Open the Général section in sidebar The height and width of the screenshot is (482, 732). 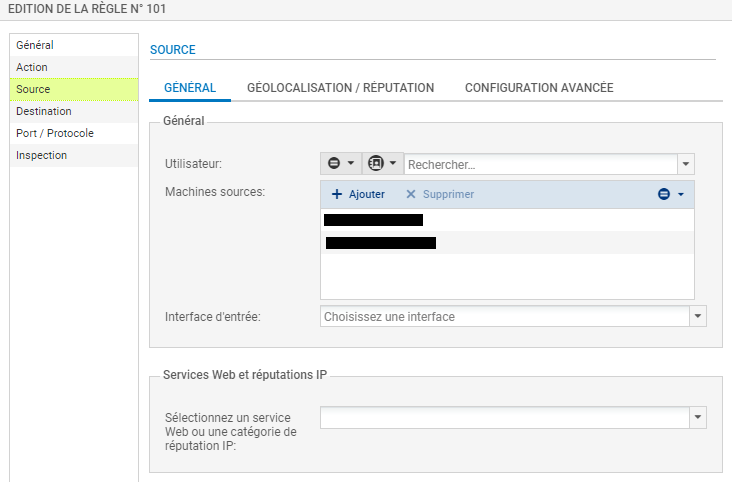point(74,45)
